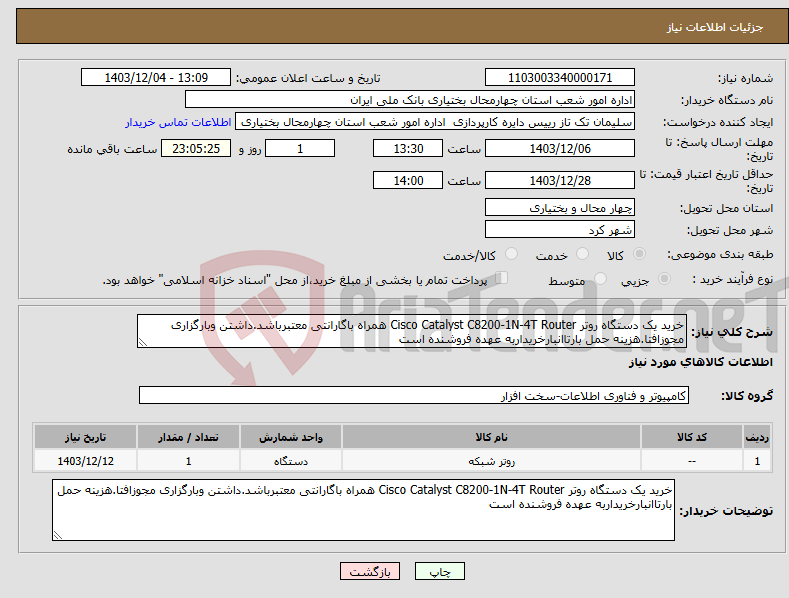789x598 pixels.
Task: Click the واحد شمارش column header
Action: coord(291,437)
